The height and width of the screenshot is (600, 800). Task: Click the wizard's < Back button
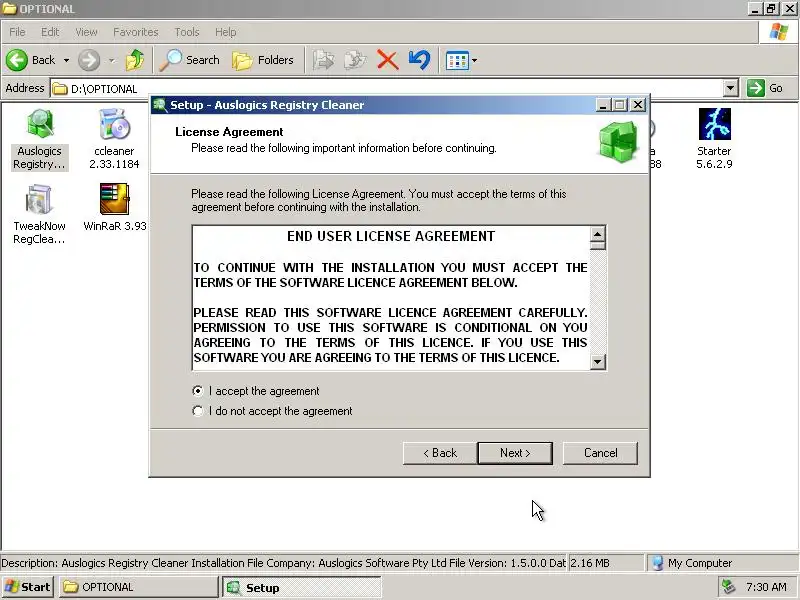pyautogui.click(x=440, y=453)
